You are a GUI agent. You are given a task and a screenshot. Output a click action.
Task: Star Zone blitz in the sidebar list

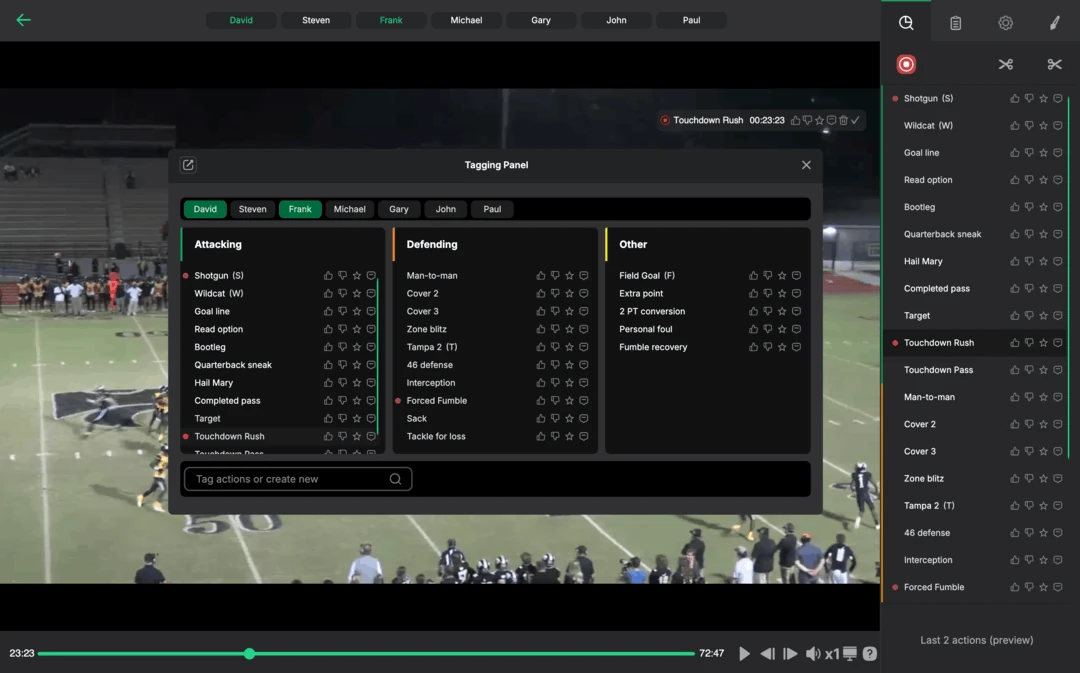1043,478
